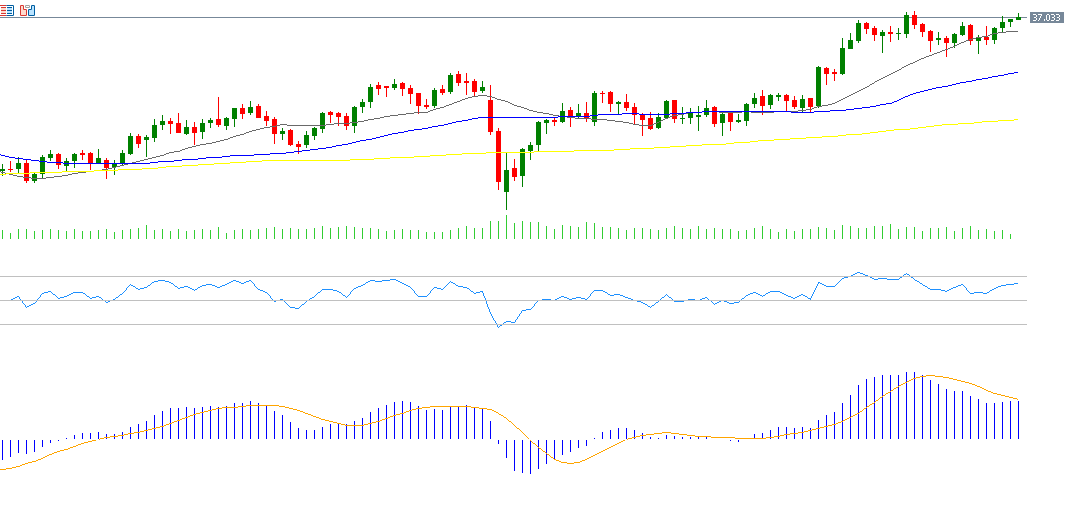Select the yellow long-term moving average line
This screenshot has width=1066, height=505.
[x=700, y=144]
